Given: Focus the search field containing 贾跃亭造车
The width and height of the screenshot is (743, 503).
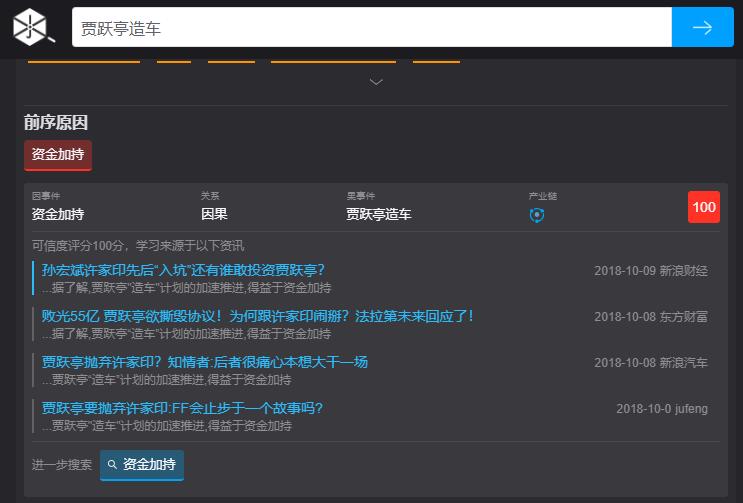Looking at the screenshot, I should point(372,27).
